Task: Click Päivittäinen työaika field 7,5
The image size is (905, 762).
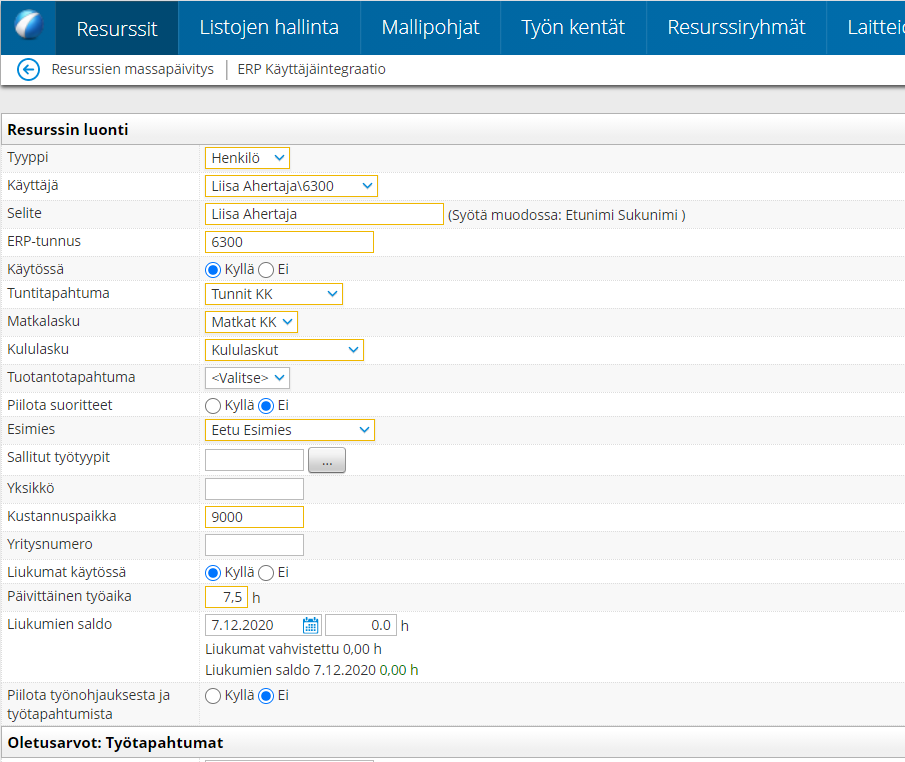Action: [226, 597]
